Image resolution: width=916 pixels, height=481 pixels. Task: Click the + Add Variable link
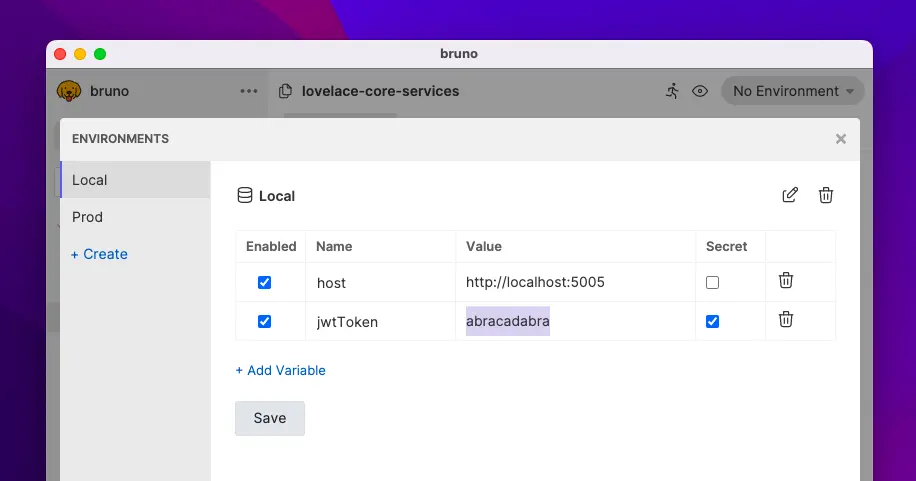(x=280, y=371)
